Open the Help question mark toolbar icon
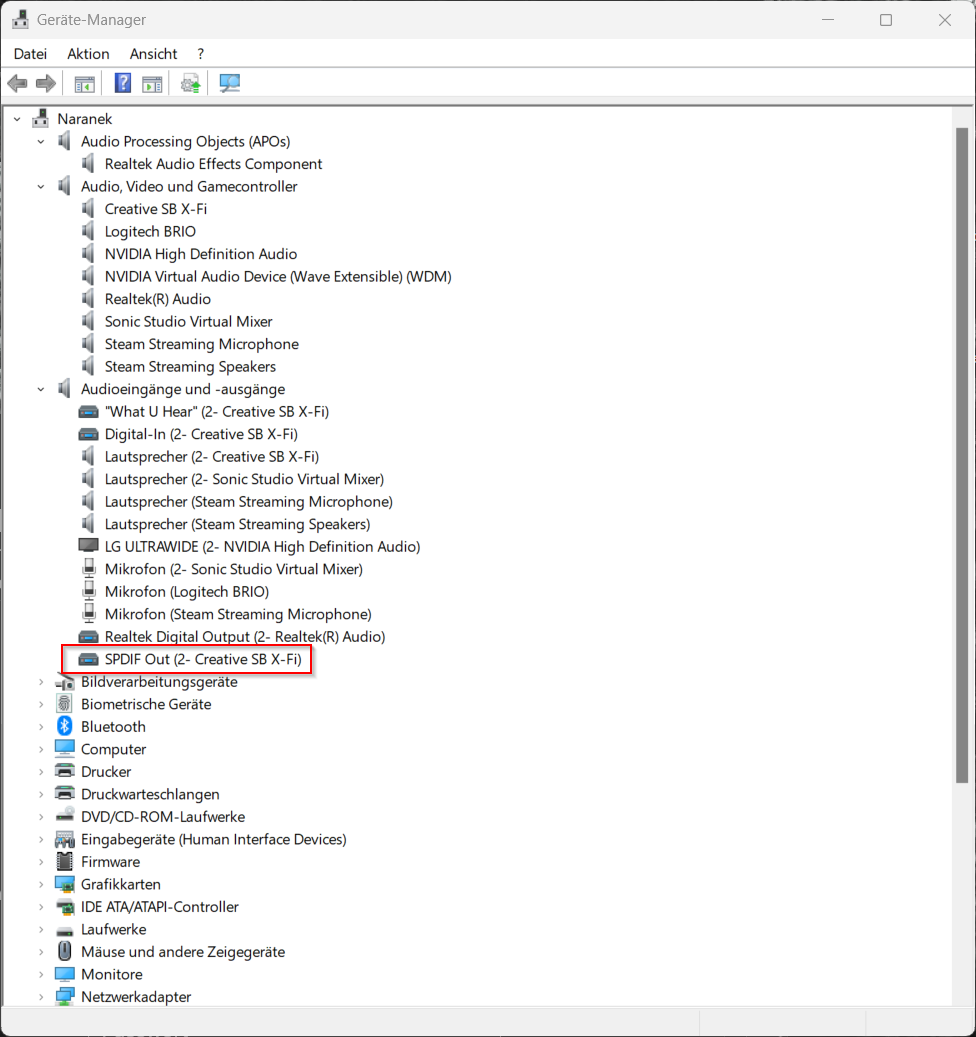The width and height of the screenshot is (976, 1037). click(x=123, y=83)
